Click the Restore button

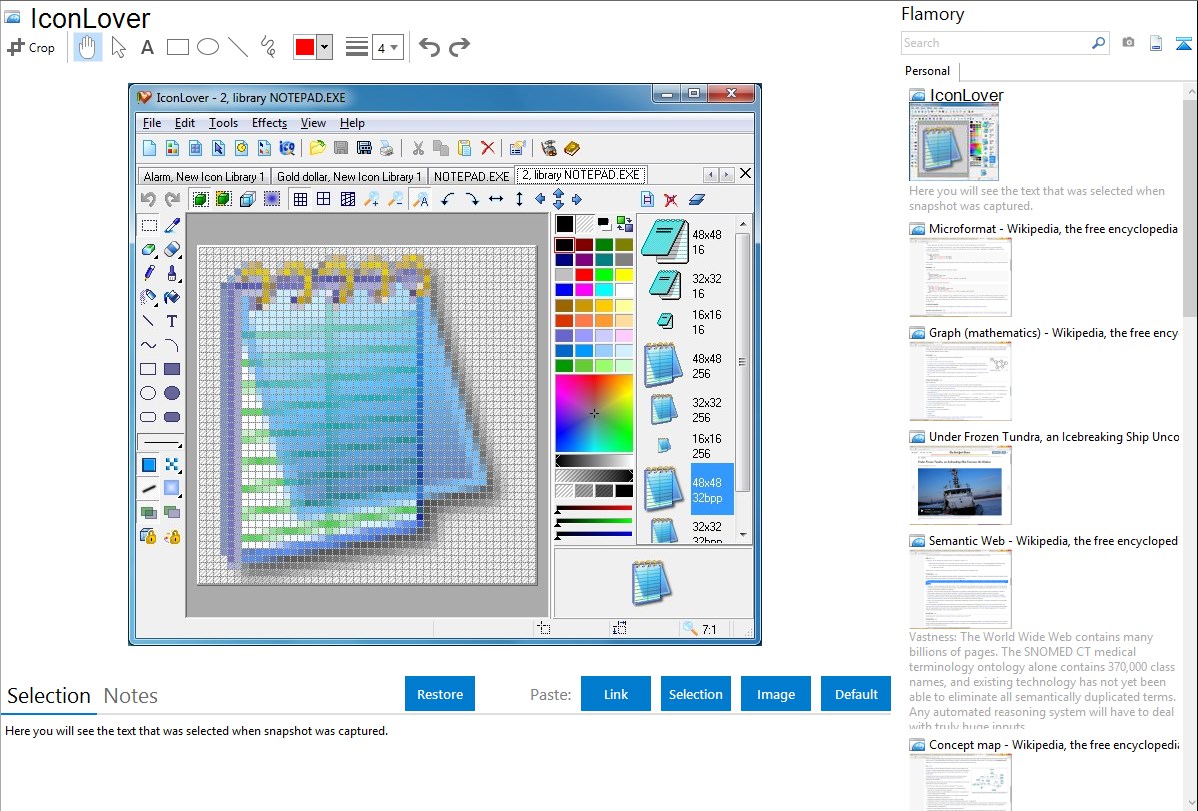click(x=440, y=694)
